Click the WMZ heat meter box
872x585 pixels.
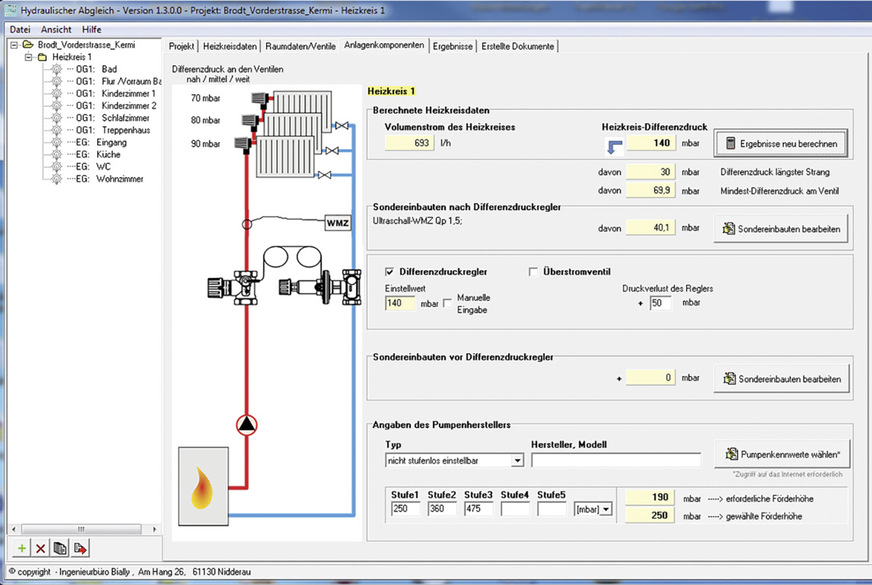point(338,223)
